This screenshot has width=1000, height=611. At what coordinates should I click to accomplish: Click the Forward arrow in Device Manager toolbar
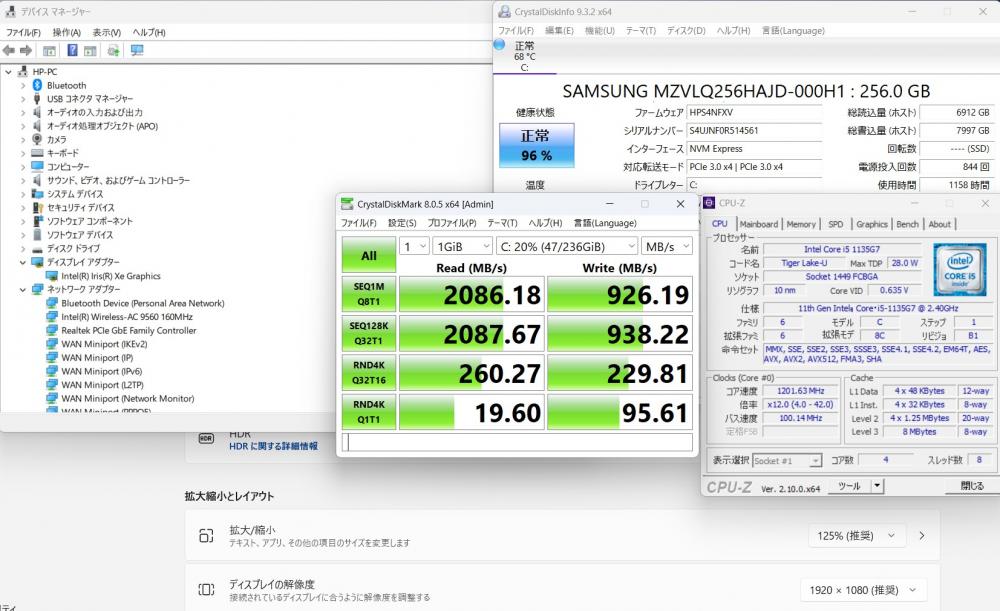pos(26,50)
